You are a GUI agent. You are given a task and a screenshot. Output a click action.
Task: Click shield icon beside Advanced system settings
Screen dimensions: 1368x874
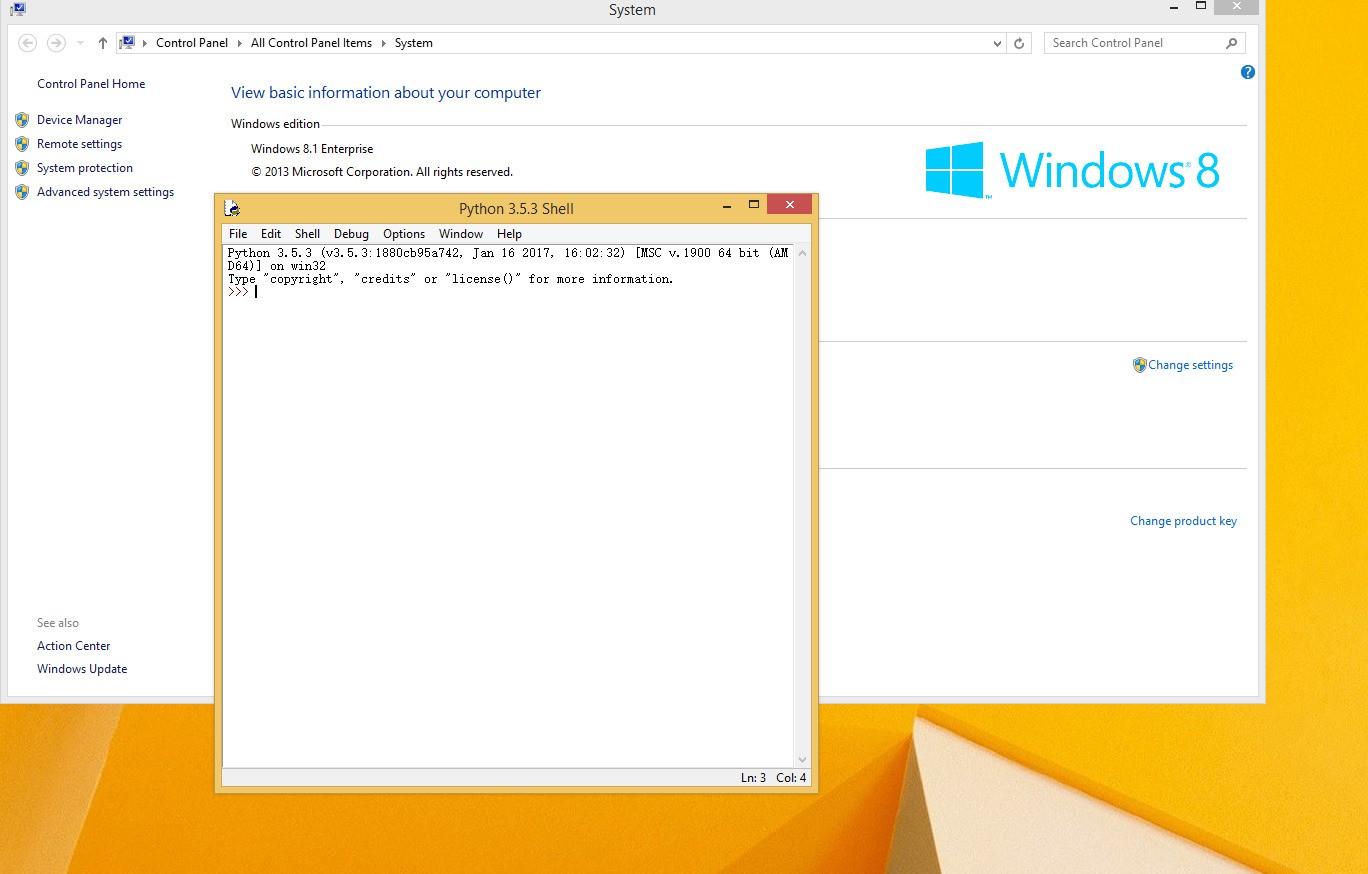pyautogui.click(x=22, y=192)
